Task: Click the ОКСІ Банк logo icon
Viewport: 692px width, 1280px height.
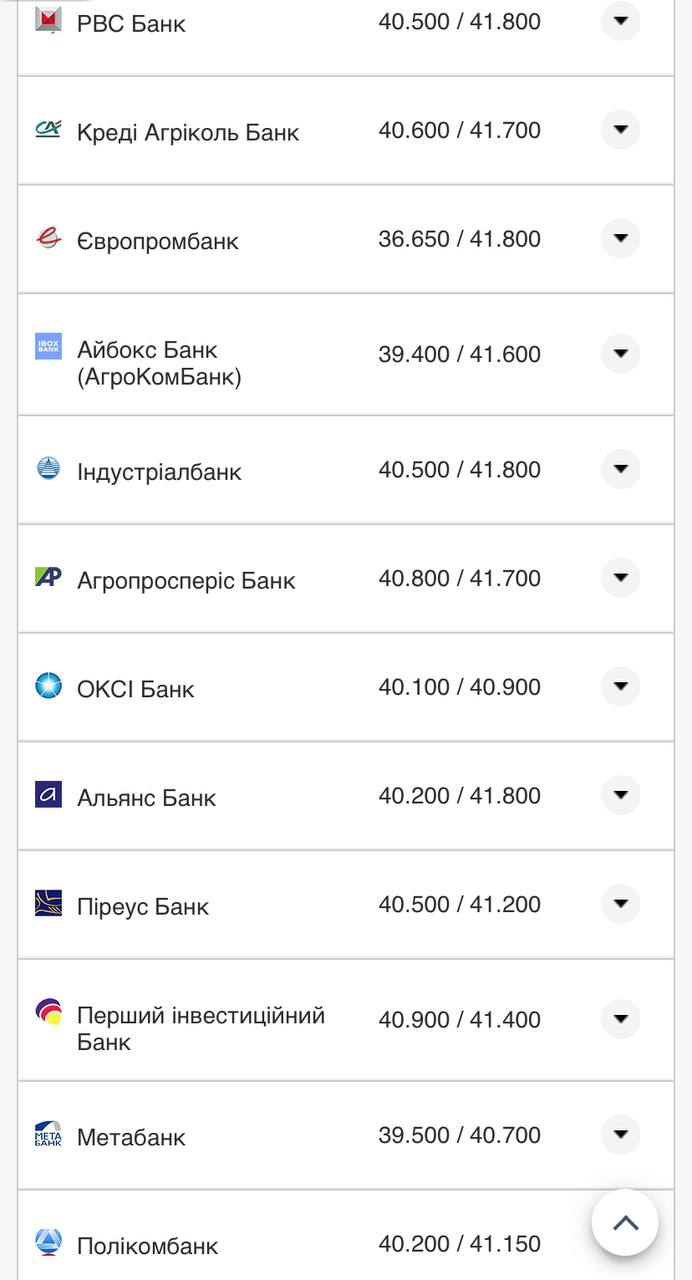Action: coord(48,686)
